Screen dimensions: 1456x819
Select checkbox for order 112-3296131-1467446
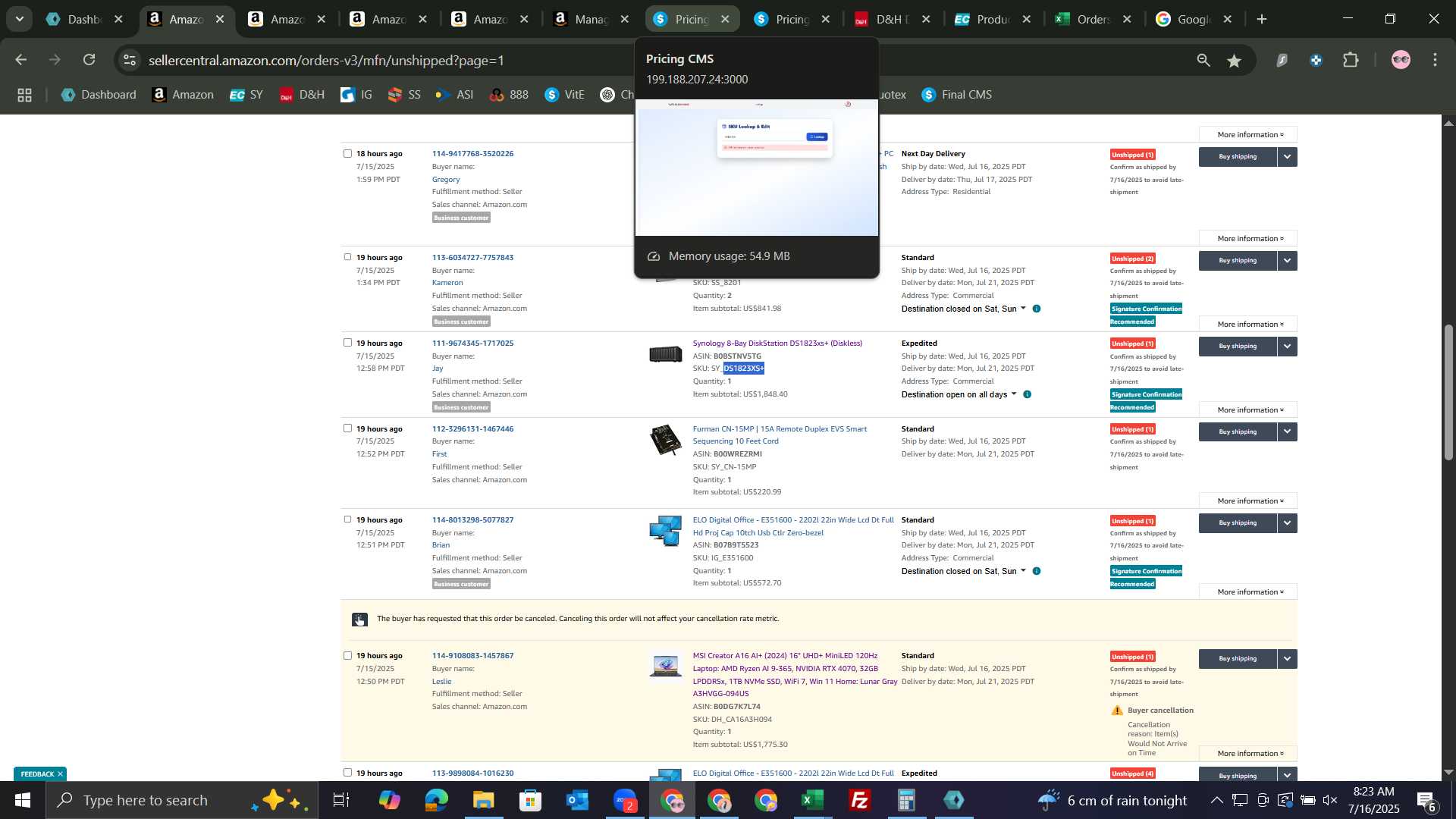(347, 428)
